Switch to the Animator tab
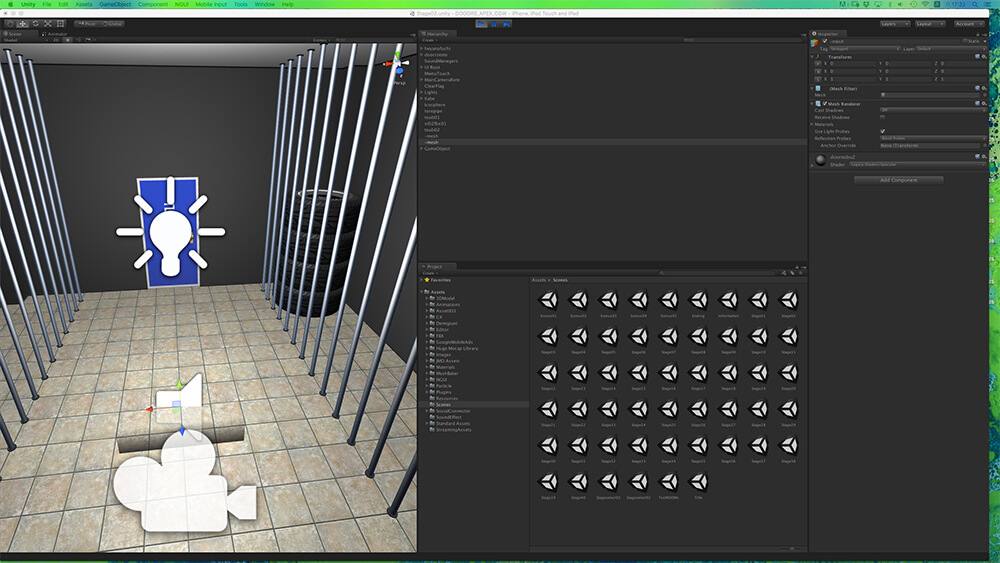The width and height of the screenshot is (1000, 563). click(57, 33)
